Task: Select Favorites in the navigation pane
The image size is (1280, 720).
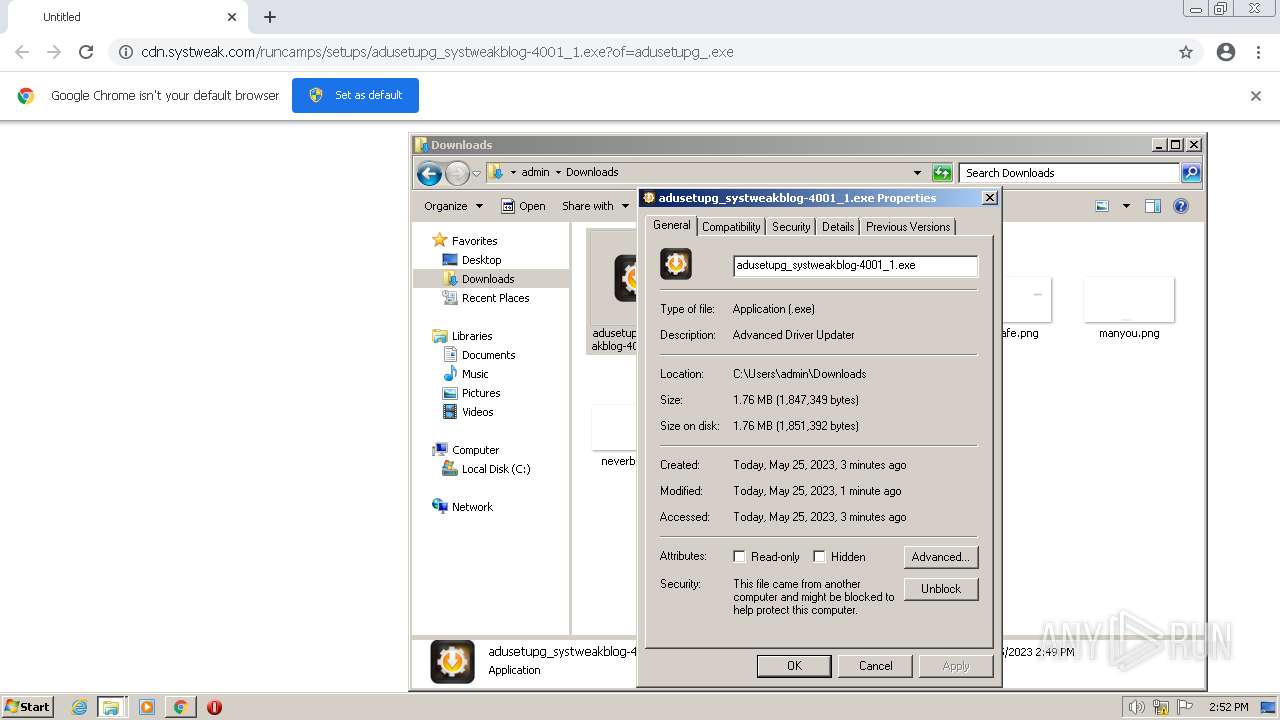Action: point(474,241)
